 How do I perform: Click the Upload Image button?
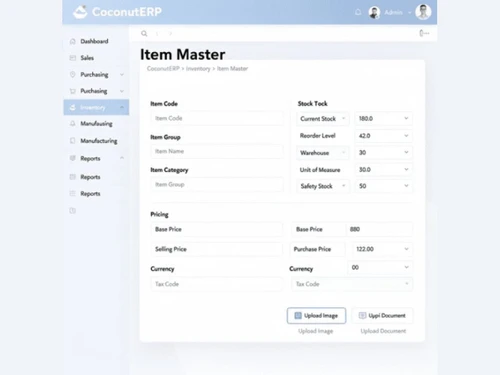[316, 316]
